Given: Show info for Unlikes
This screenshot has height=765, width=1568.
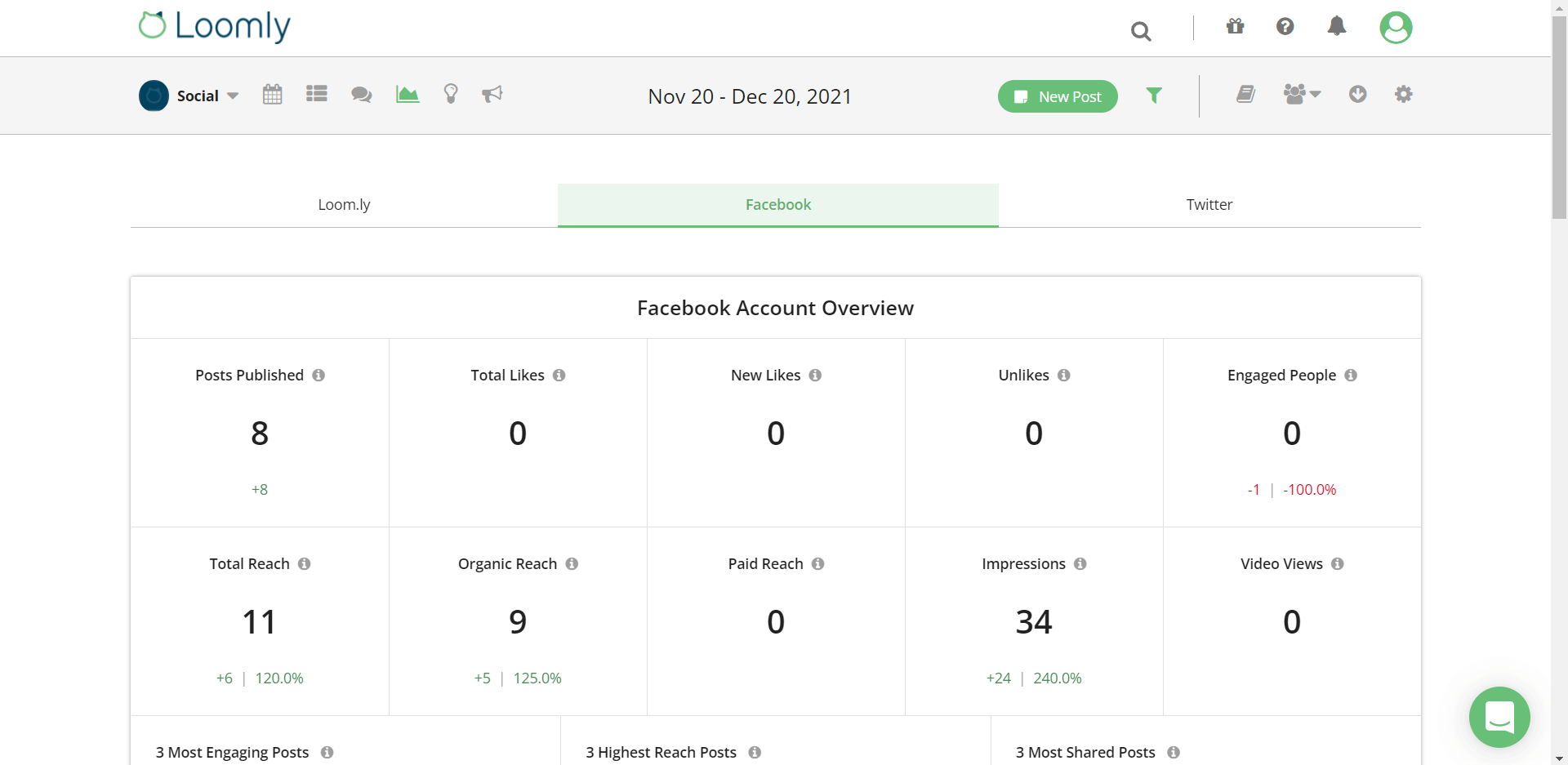Looking at the screenshot, I should tap(1063, 375).
